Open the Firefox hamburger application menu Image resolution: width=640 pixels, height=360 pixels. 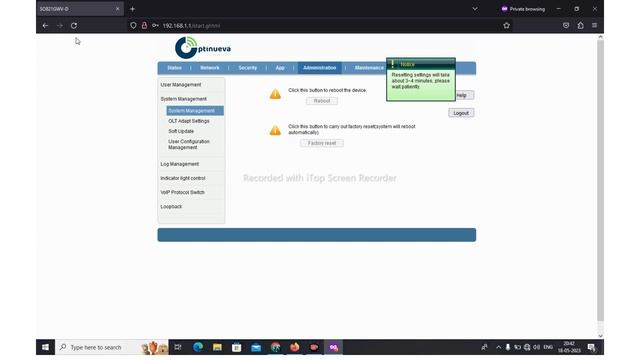[x=595, y=25]
